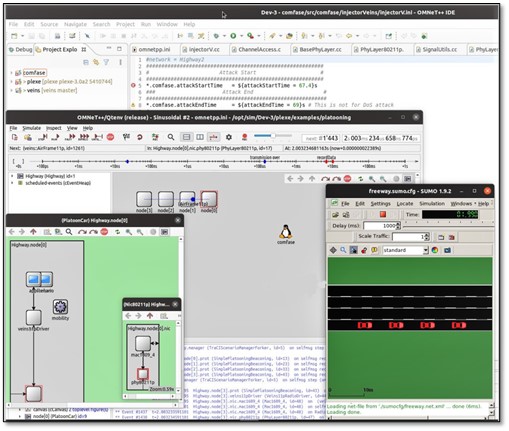Open the OMNeT++ IDE Navigate menu

pos(75,24)
